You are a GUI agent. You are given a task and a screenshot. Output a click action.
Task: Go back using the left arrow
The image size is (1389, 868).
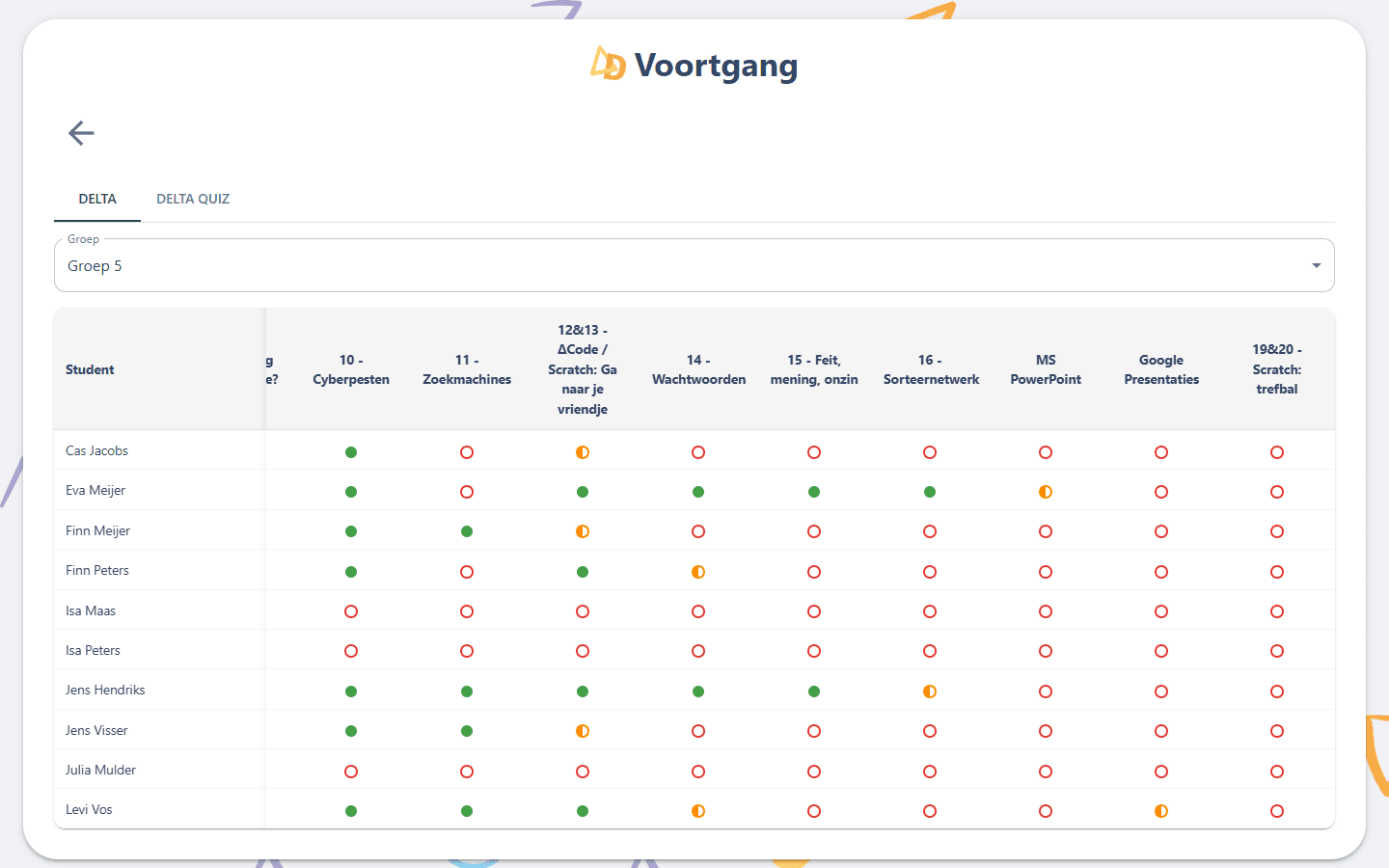pyautogui.click(x=81, y=133)
